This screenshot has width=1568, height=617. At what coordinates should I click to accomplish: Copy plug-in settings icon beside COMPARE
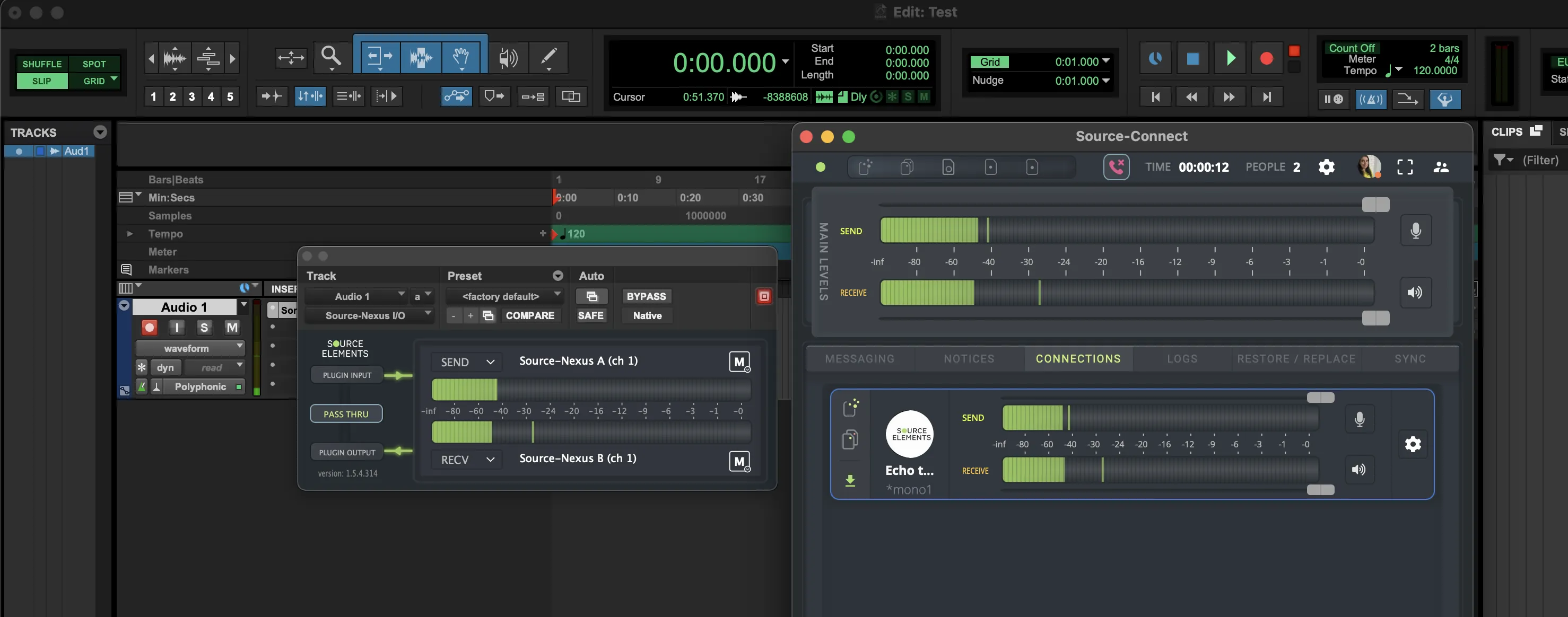(x=488, y=316)
